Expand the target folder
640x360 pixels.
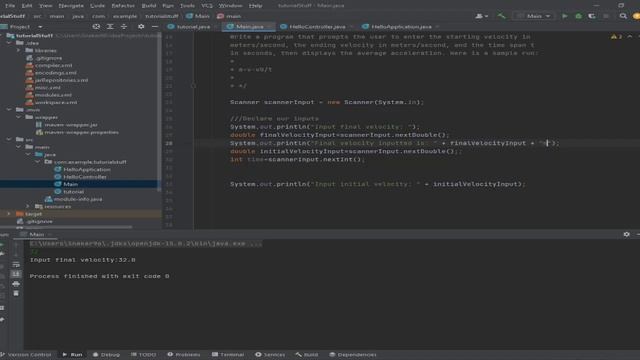tap(9, 214)
